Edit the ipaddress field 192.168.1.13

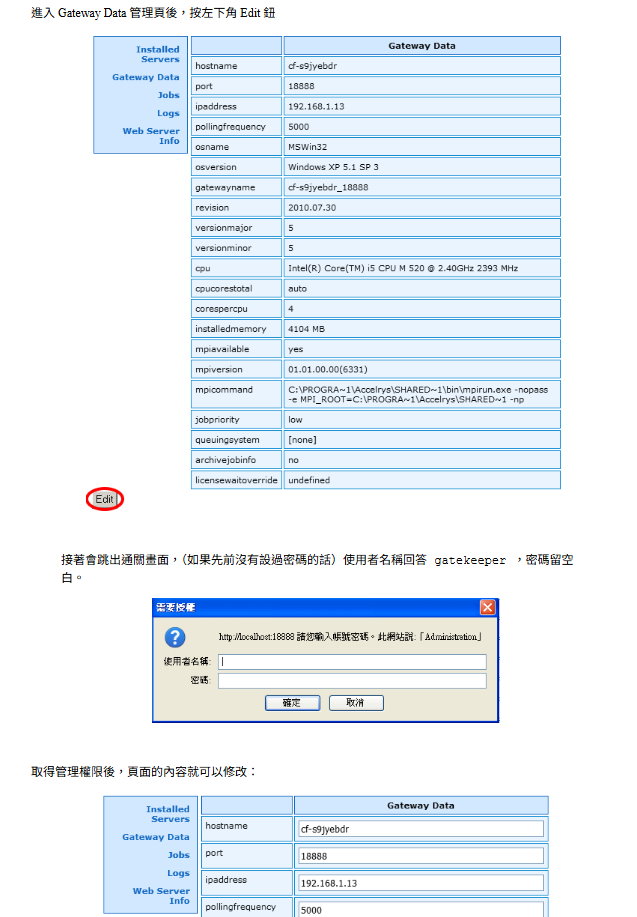pyautogui.click(x=421, y=883)
